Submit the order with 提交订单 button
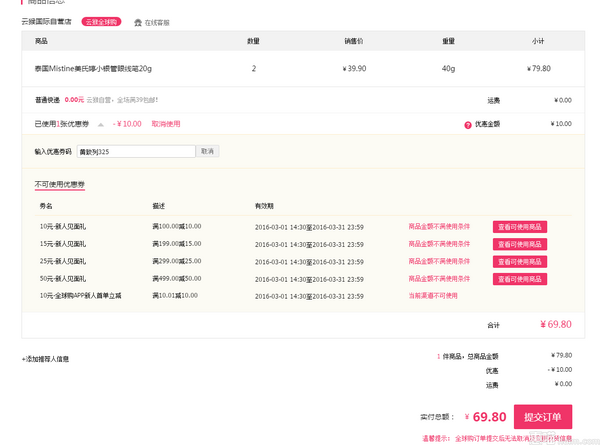This screenshot has height=445, width=600. tap(543, 417)
